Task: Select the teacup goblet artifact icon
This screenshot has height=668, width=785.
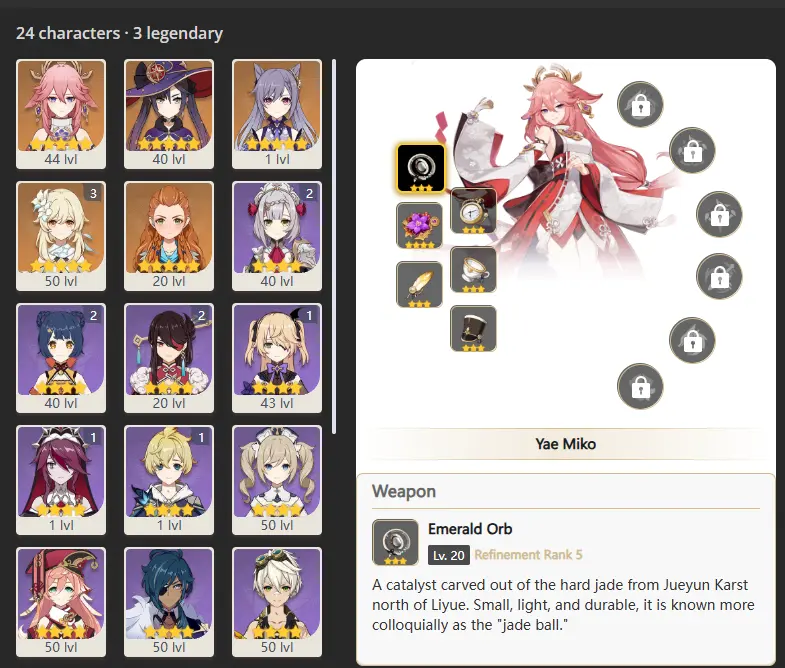Action: (x=474, y=269)
